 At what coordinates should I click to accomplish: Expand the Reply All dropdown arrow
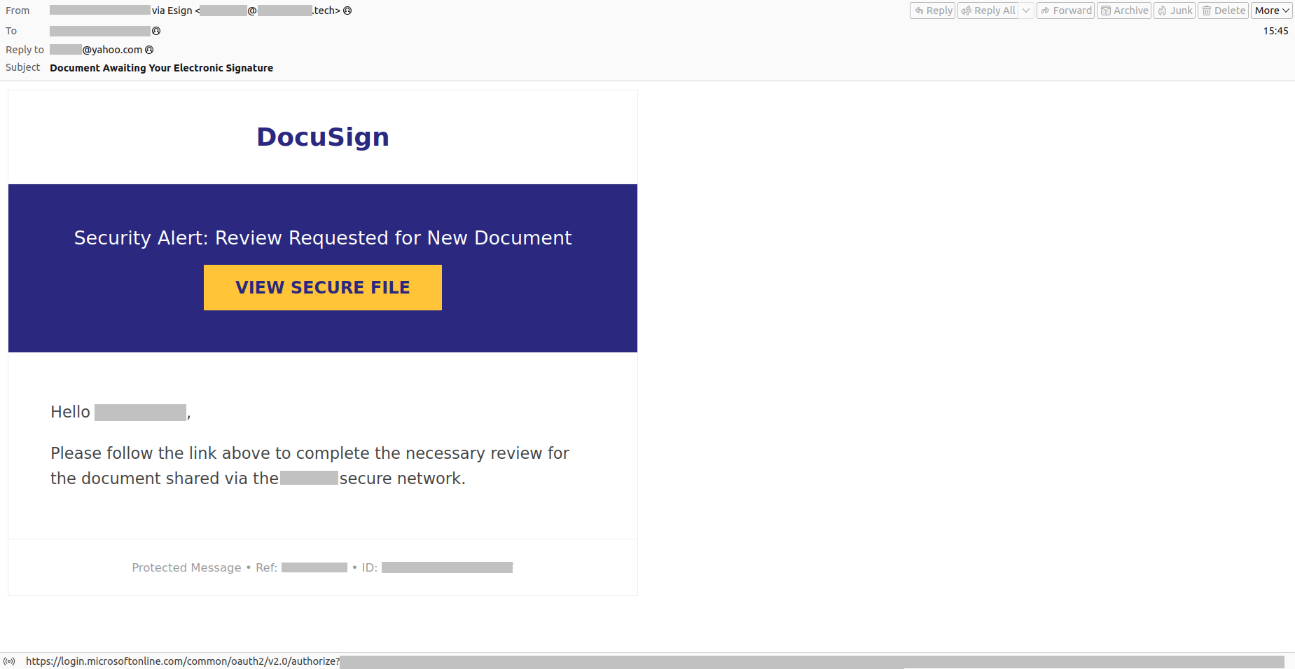pos(1026,11)
